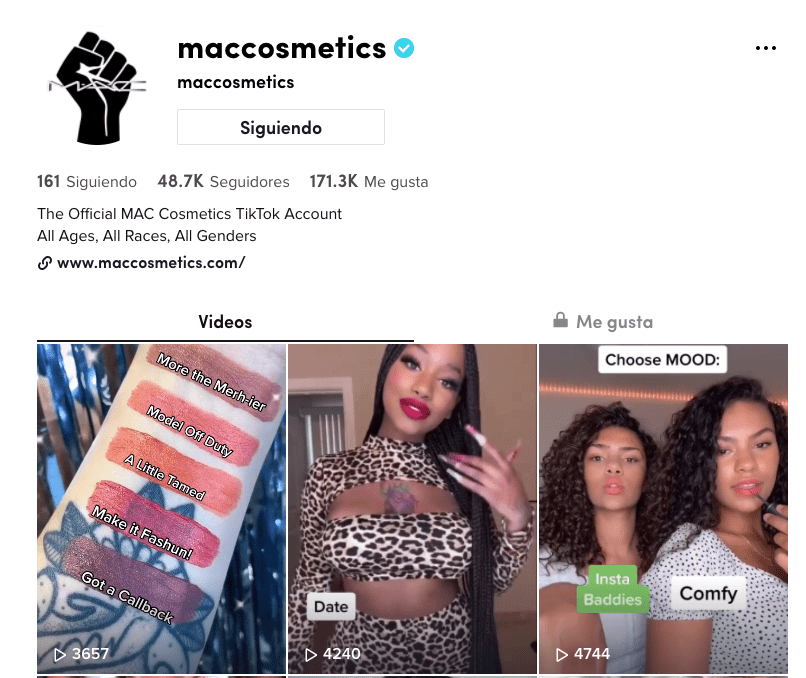This screenshot has width=806, height=678.
Task: Switch to the Videos tab
Action: pos(225,322)
